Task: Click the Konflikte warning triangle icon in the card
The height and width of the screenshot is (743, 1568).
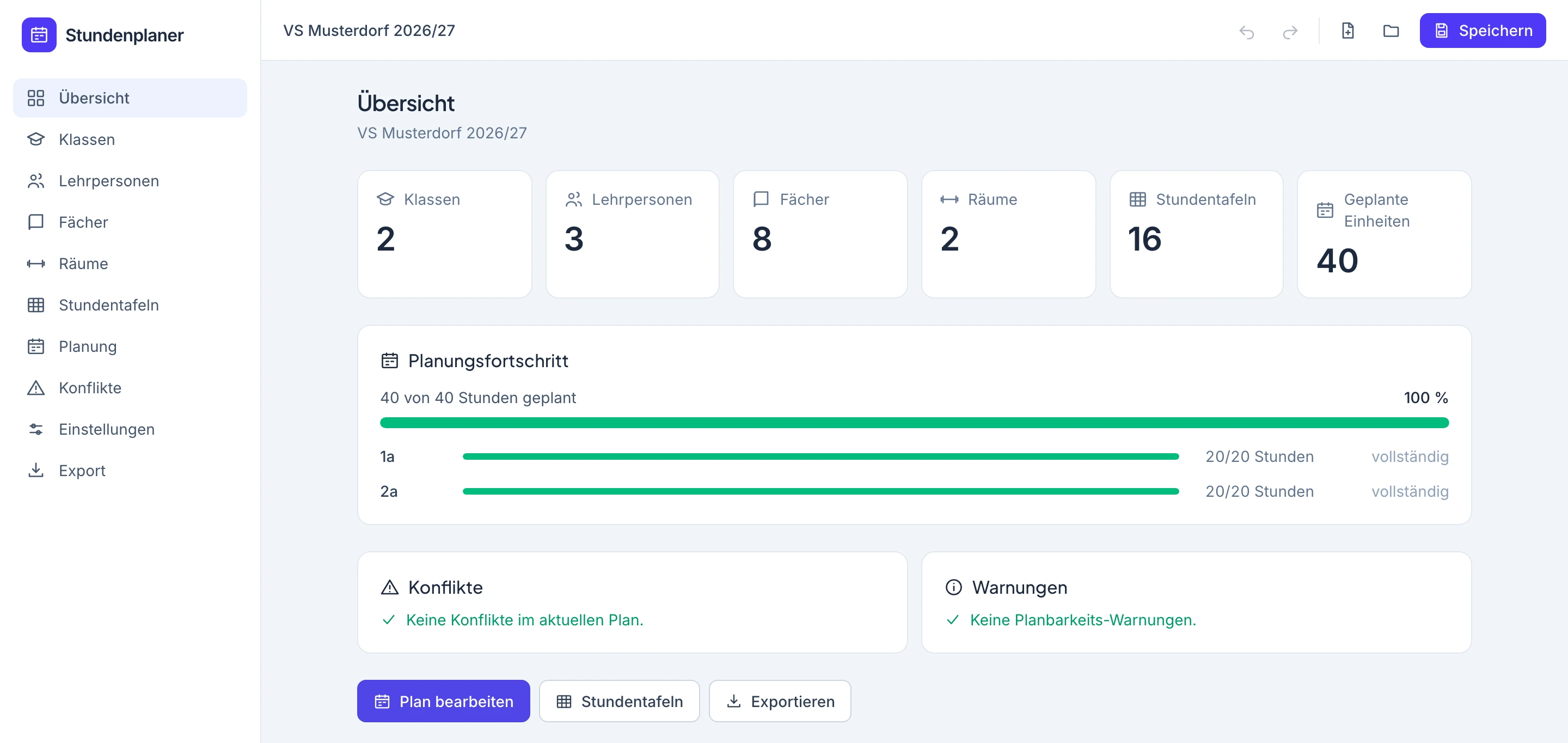Action: point(390,587)
